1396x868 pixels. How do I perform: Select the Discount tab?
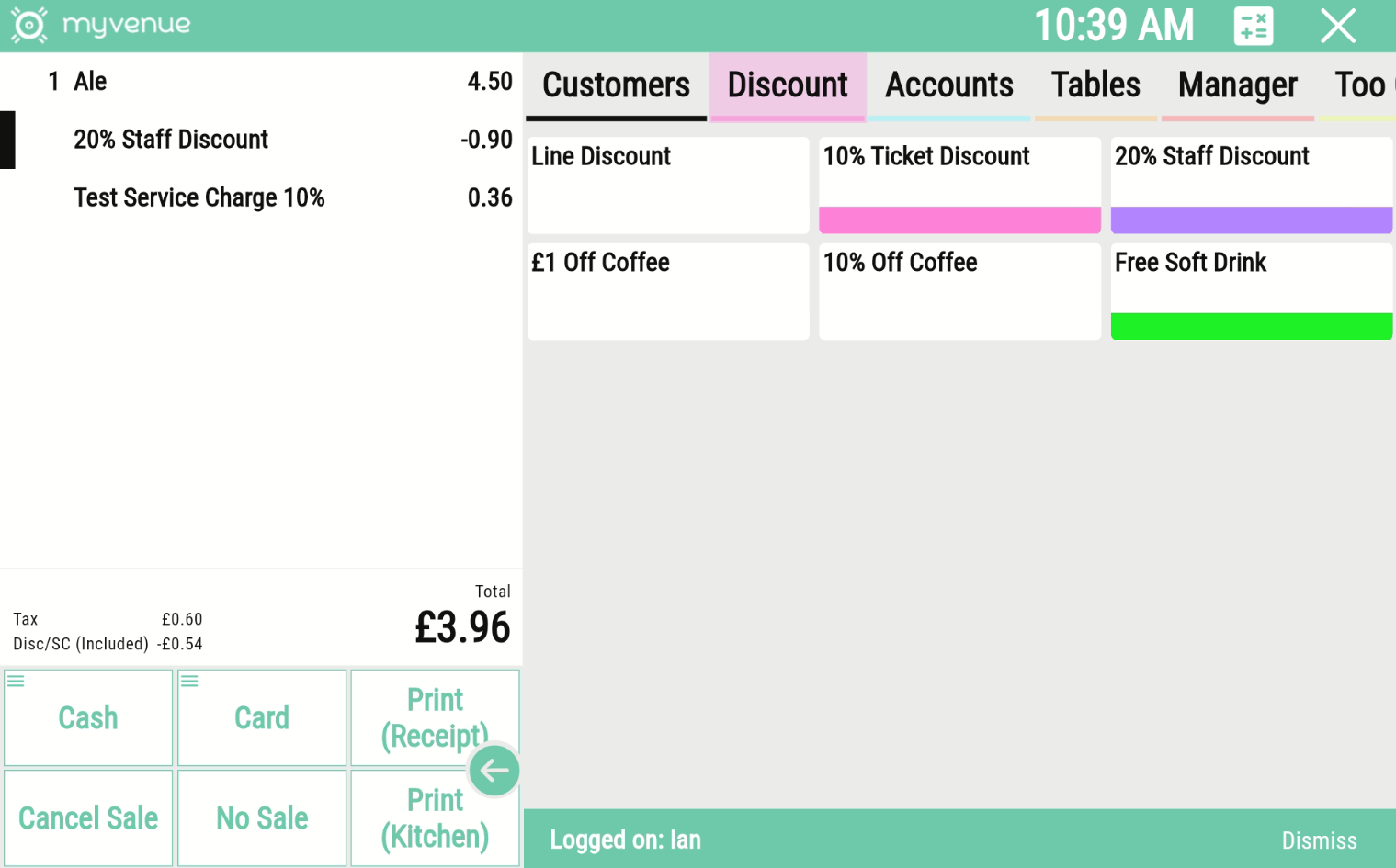tap(788, 85)
